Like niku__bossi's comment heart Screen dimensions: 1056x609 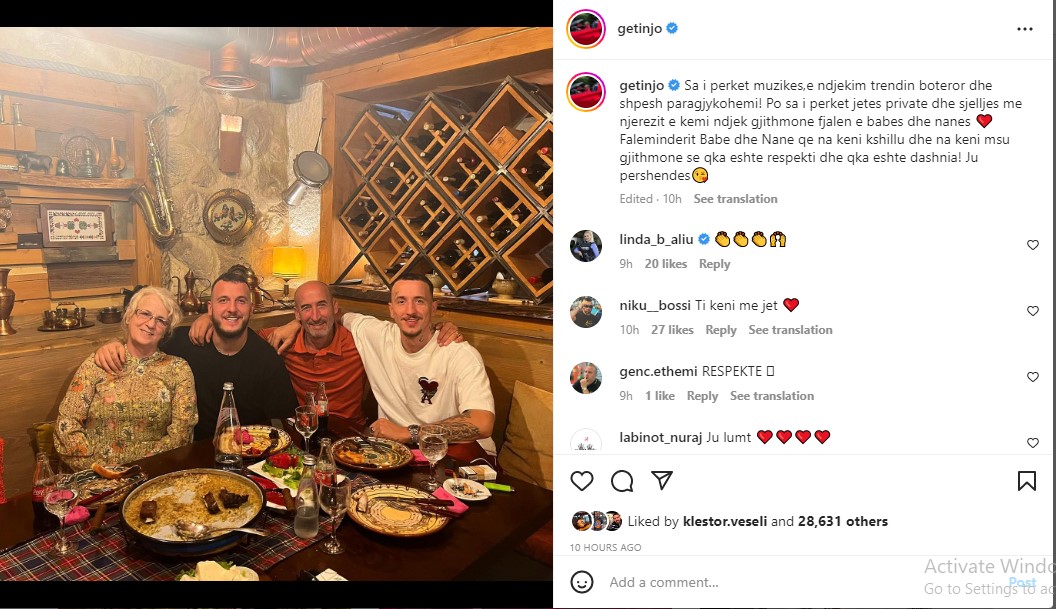coord(1032,311)
